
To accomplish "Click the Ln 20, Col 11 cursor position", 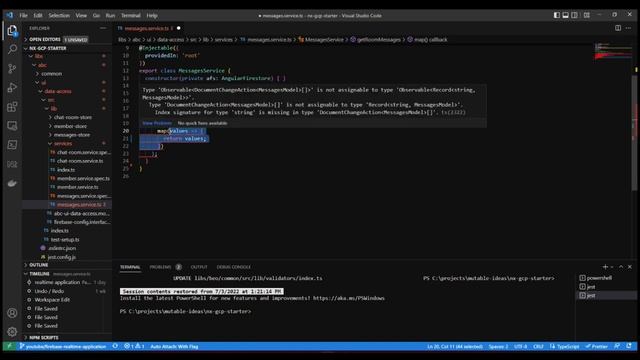I will click(x=455, y=347).
